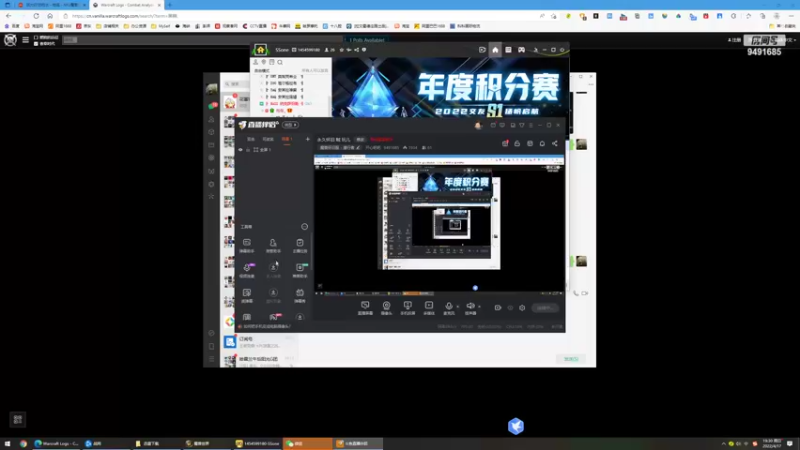The width and height of the screenshot is (800, 450).
Task: Switch to the second scene tab in the streaming app
Action: pyautogui.click(x=268, y=139)
